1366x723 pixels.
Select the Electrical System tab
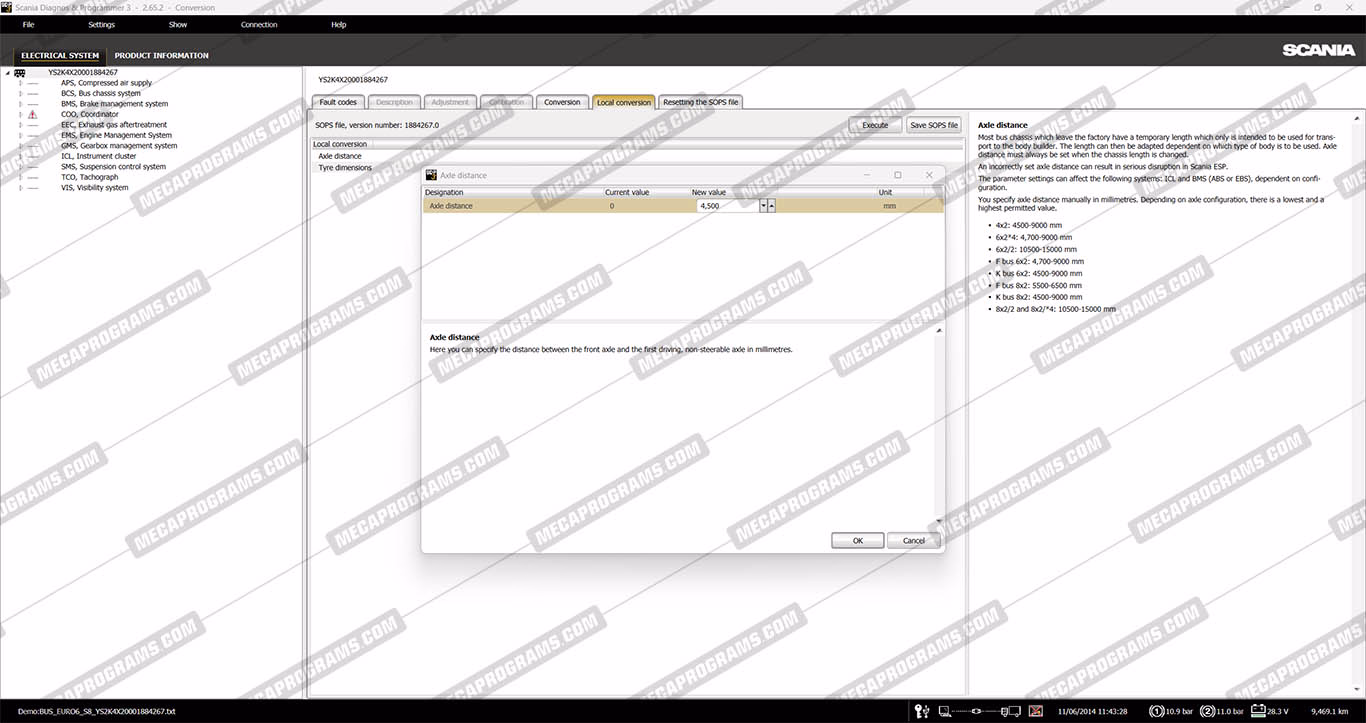tap(60, 56)
